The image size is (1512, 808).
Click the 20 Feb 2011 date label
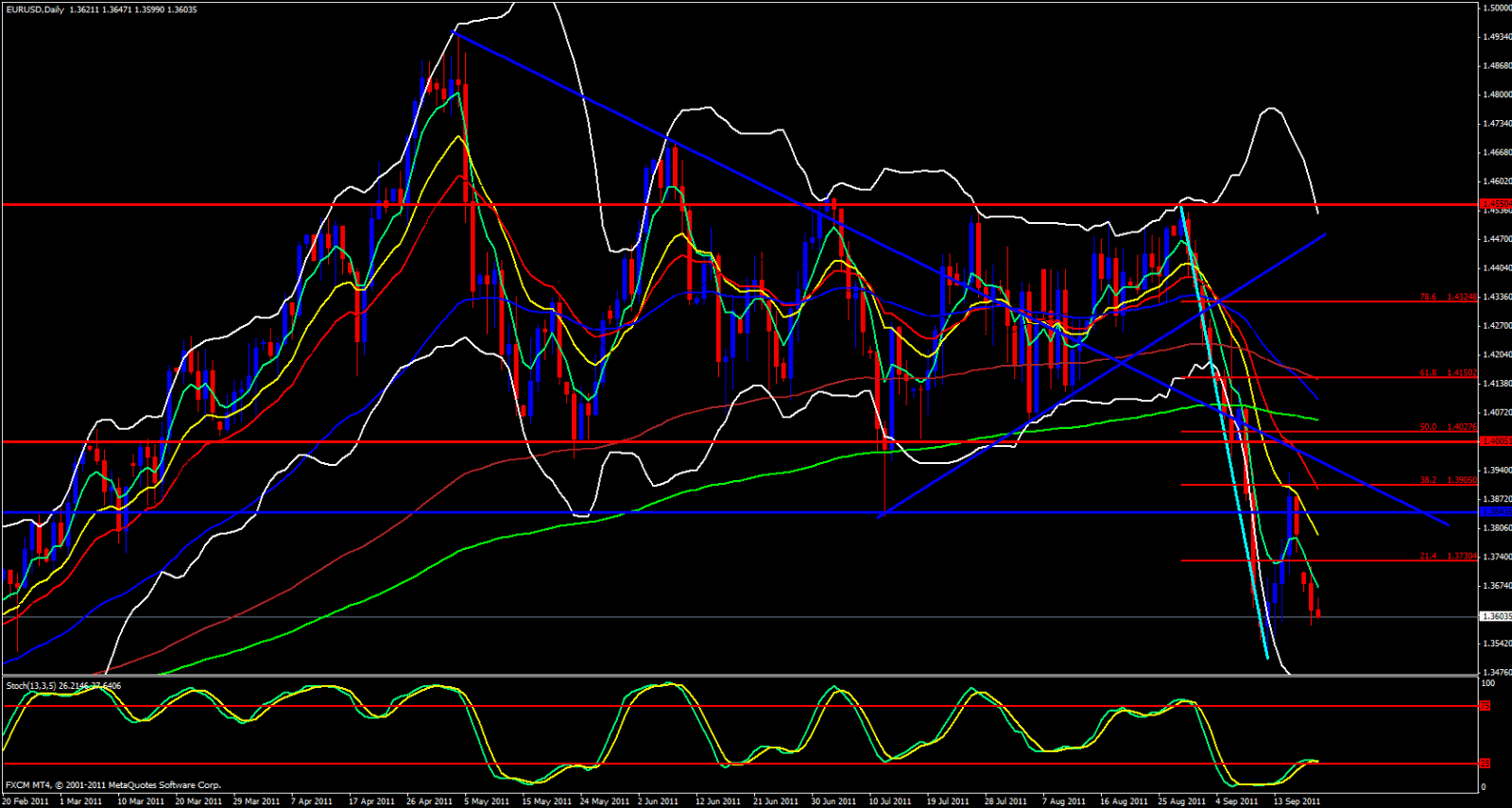click(x=26, y=801)
